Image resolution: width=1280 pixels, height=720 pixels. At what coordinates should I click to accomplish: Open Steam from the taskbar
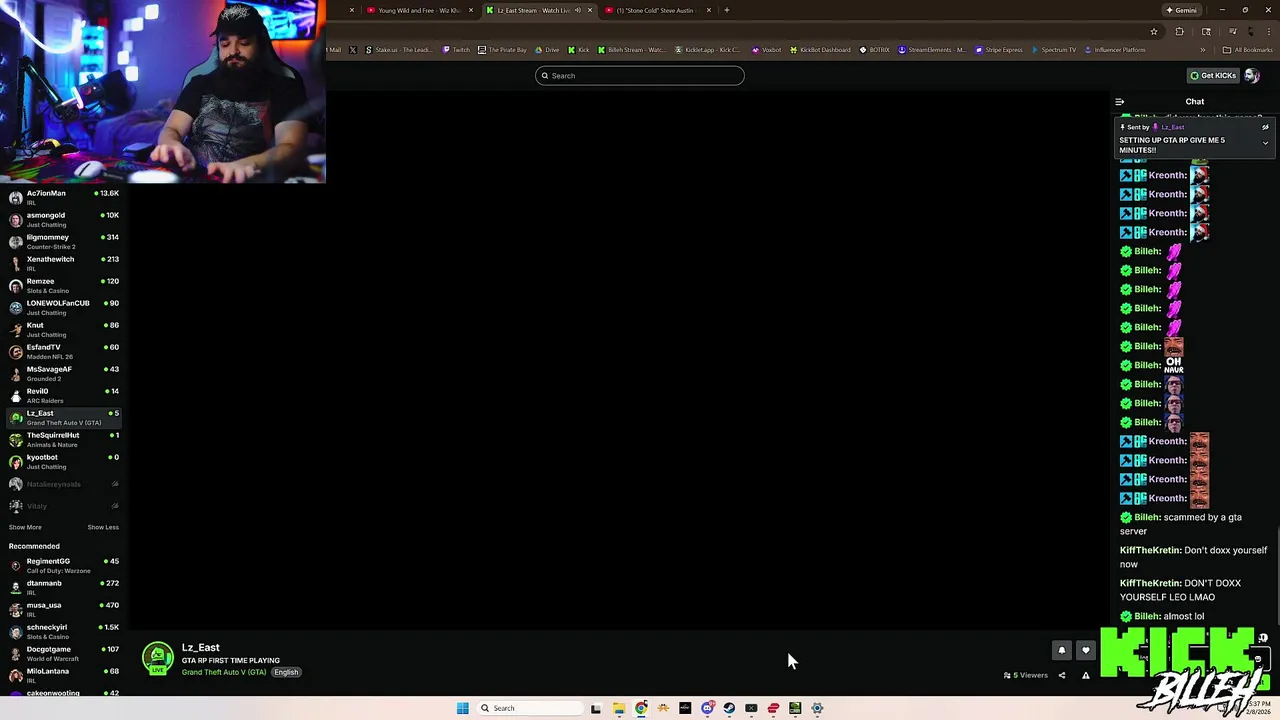coord(729,708)
